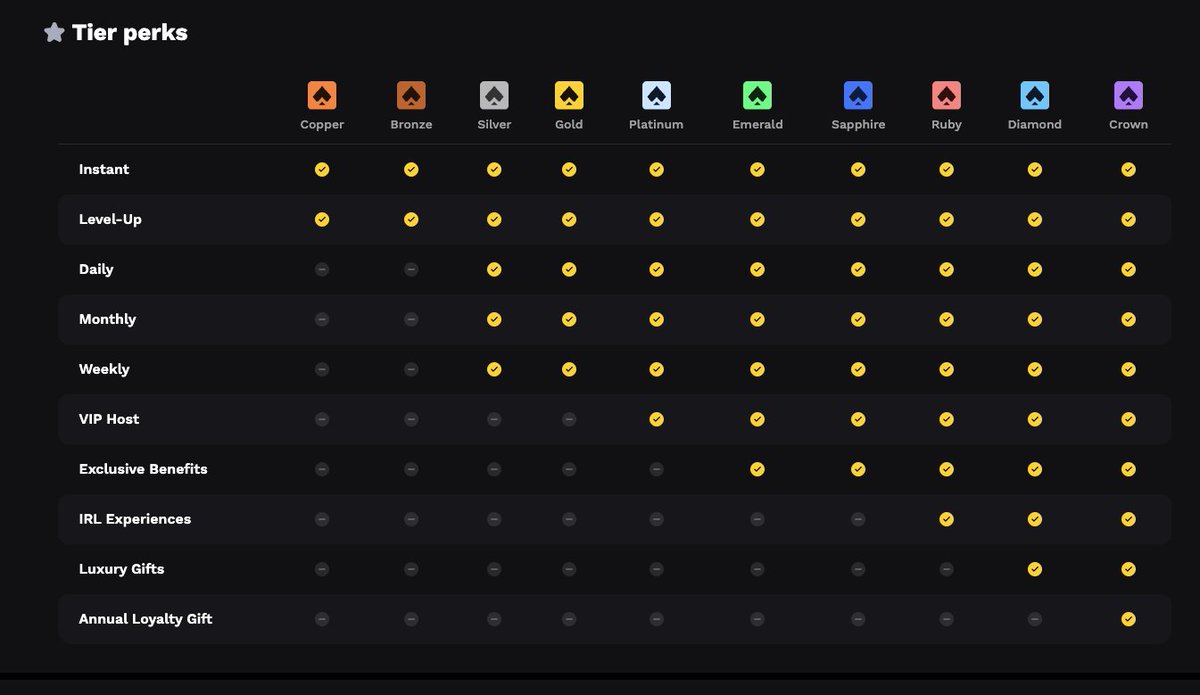Click the Luxury Gifts unavailable dash under Ruby
This screenshot has height=695, width=1200.
coord(946,570)
